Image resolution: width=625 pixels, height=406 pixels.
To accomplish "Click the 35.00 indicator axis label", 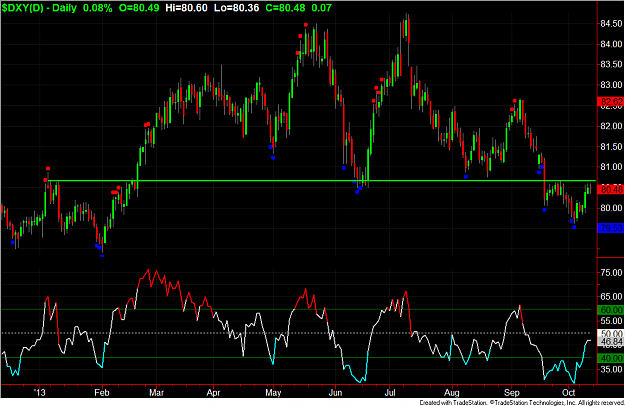I will click(x=611, y=370).
